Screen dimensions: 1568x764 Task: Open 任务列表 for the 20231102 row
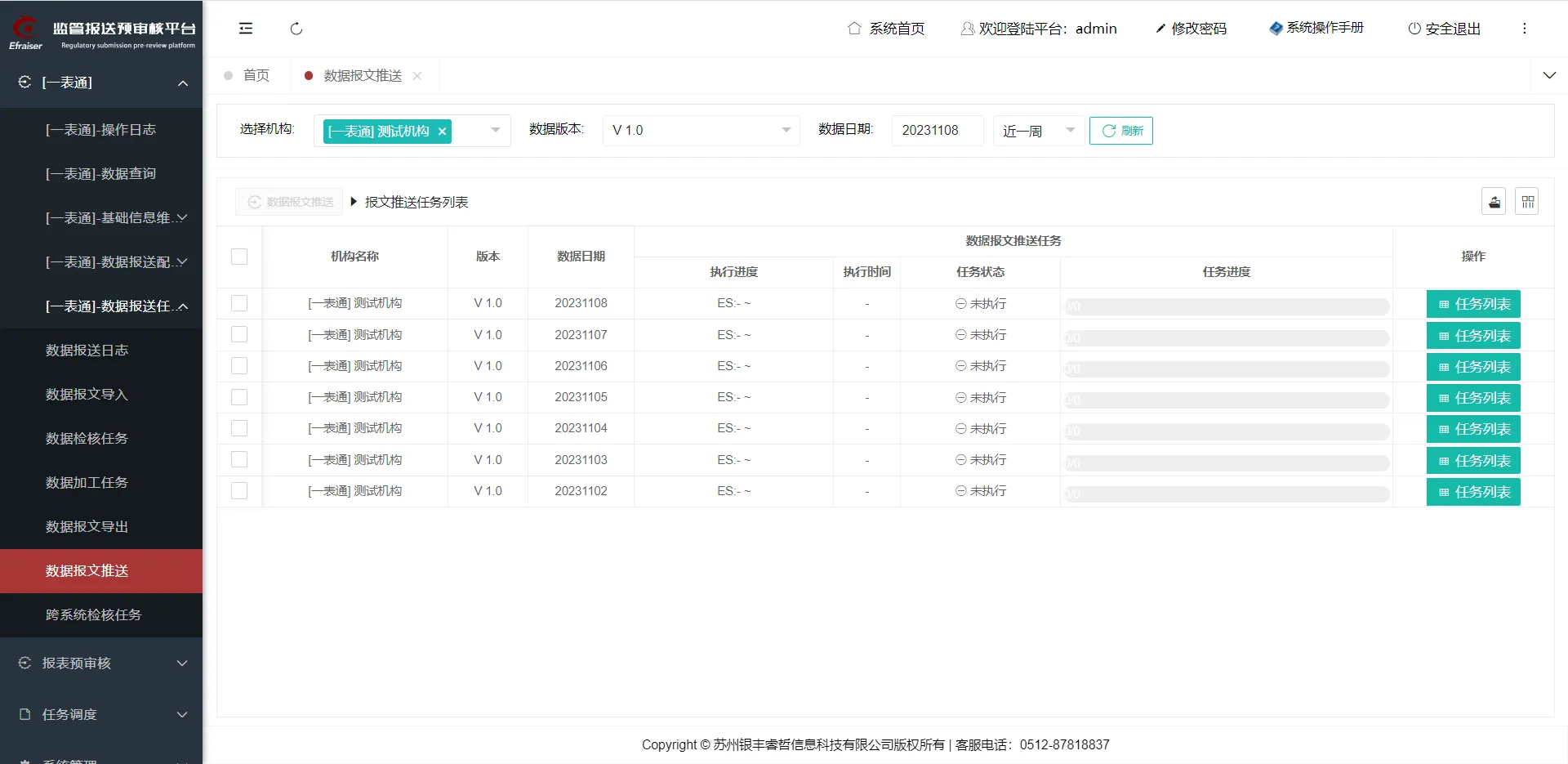click(1472, 492)
